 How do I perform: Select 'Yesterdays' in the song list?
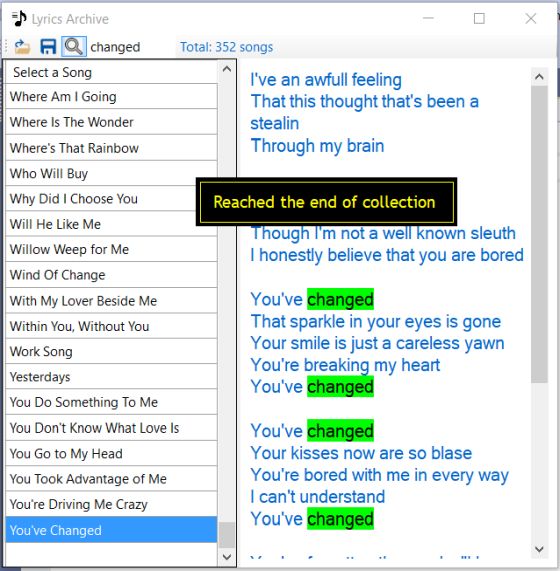(111, 377)
